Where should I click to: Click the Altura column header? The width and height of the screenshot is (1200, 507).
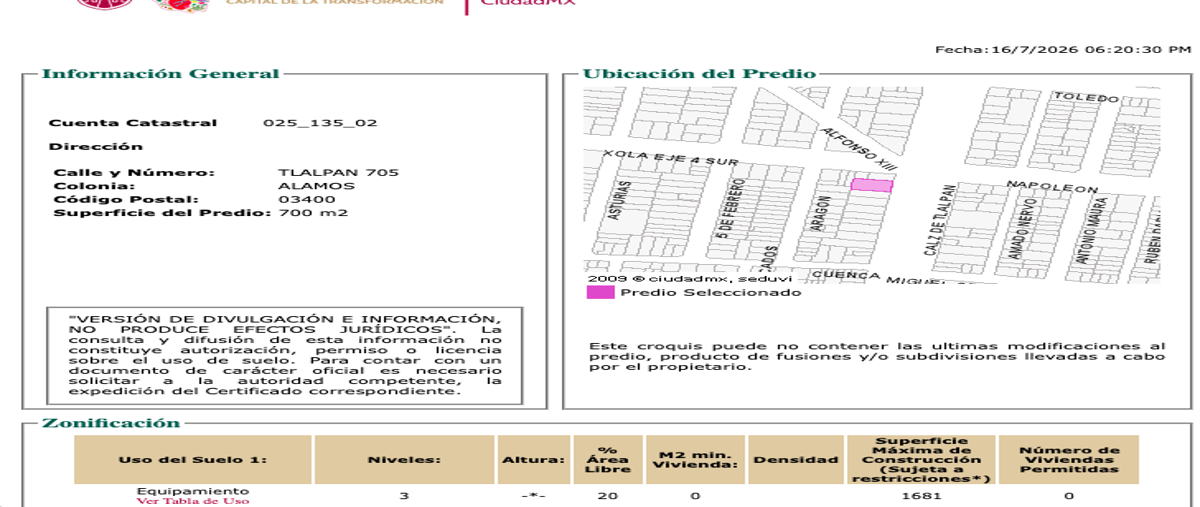tap(534, 460)
